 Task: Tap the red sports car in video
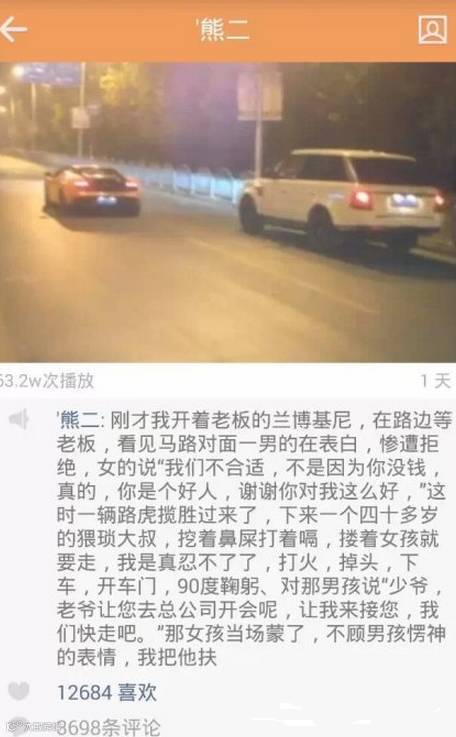coord(93,189)
